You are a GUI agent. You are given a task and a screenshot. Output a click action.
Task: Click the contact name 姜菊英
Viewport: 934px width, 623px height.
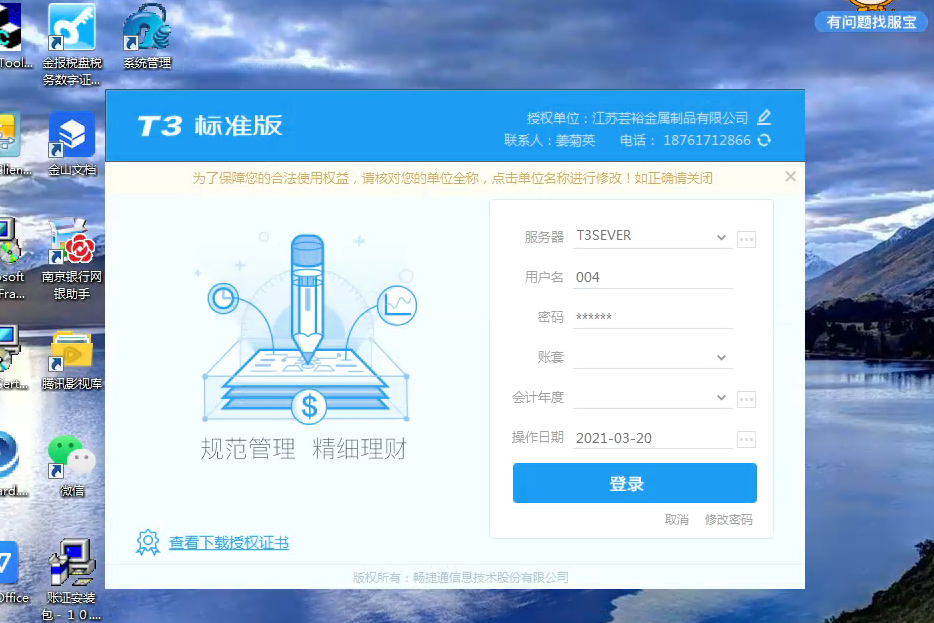pos(575,141)
